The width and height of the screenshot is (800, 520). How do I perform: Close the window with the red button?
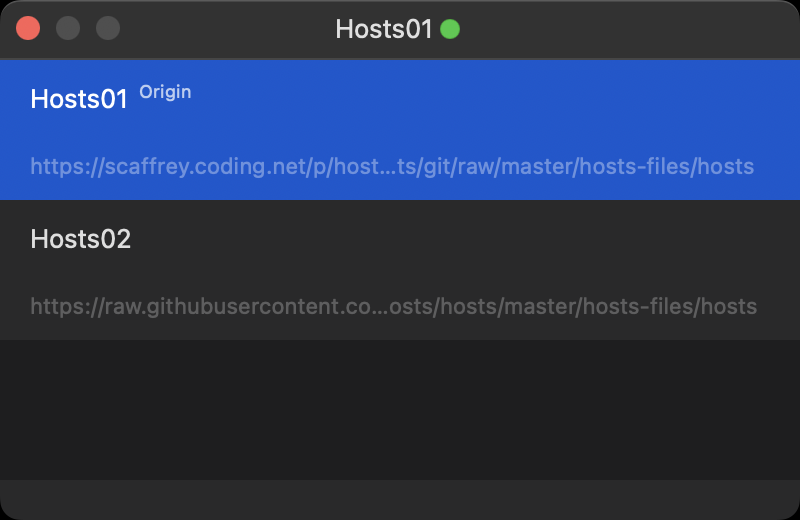click(x=28, y=28)
